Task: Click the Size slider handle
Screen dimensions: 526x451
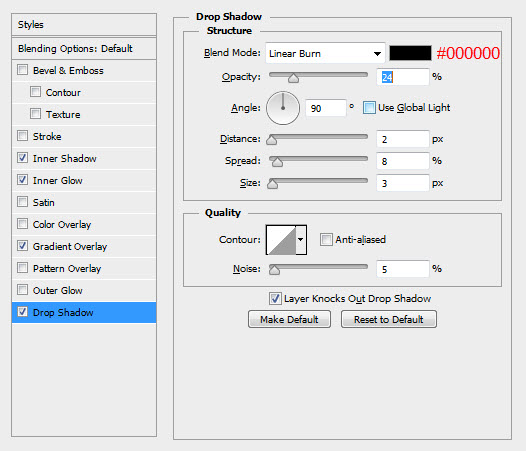Action: [272, 184]
